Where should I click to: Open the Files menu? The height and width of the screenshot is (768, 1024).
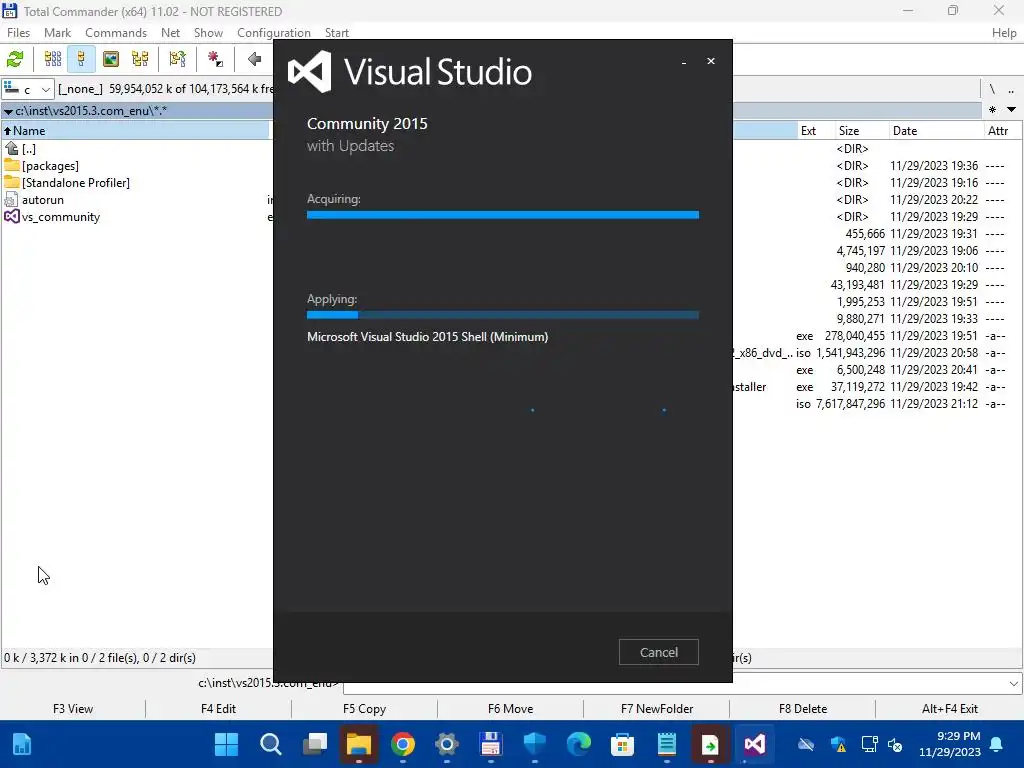pyautogui.click(x=18, y=33)
